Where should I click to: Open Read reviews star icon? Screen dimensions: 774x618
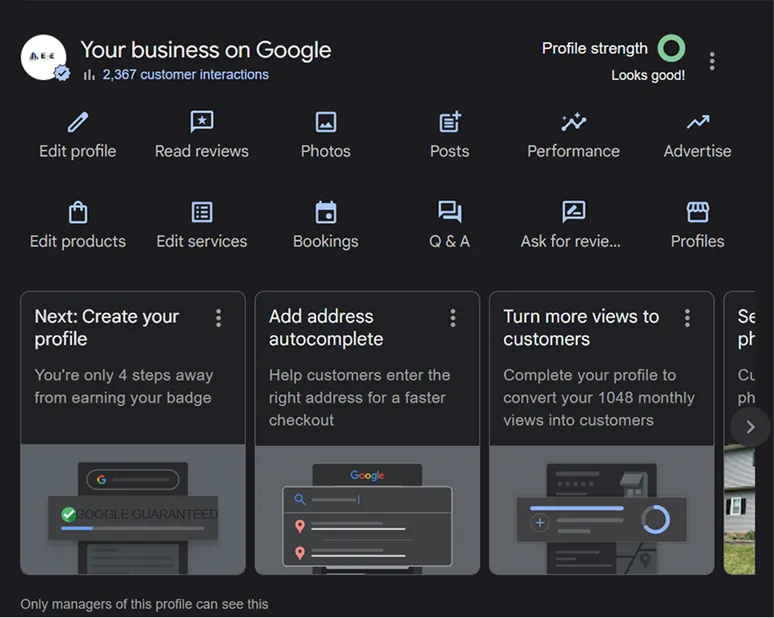[x=202, y=121]
